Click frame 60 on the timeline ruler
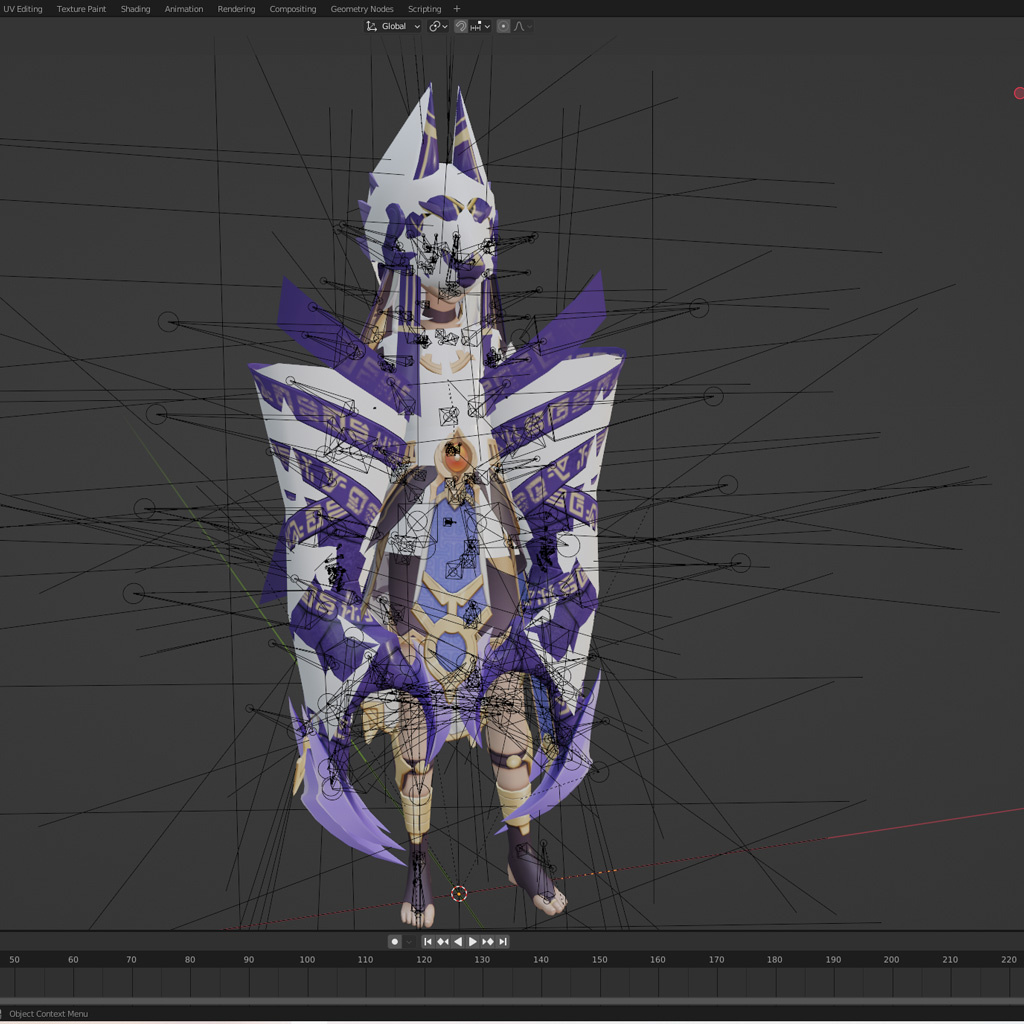 point(73,959)
